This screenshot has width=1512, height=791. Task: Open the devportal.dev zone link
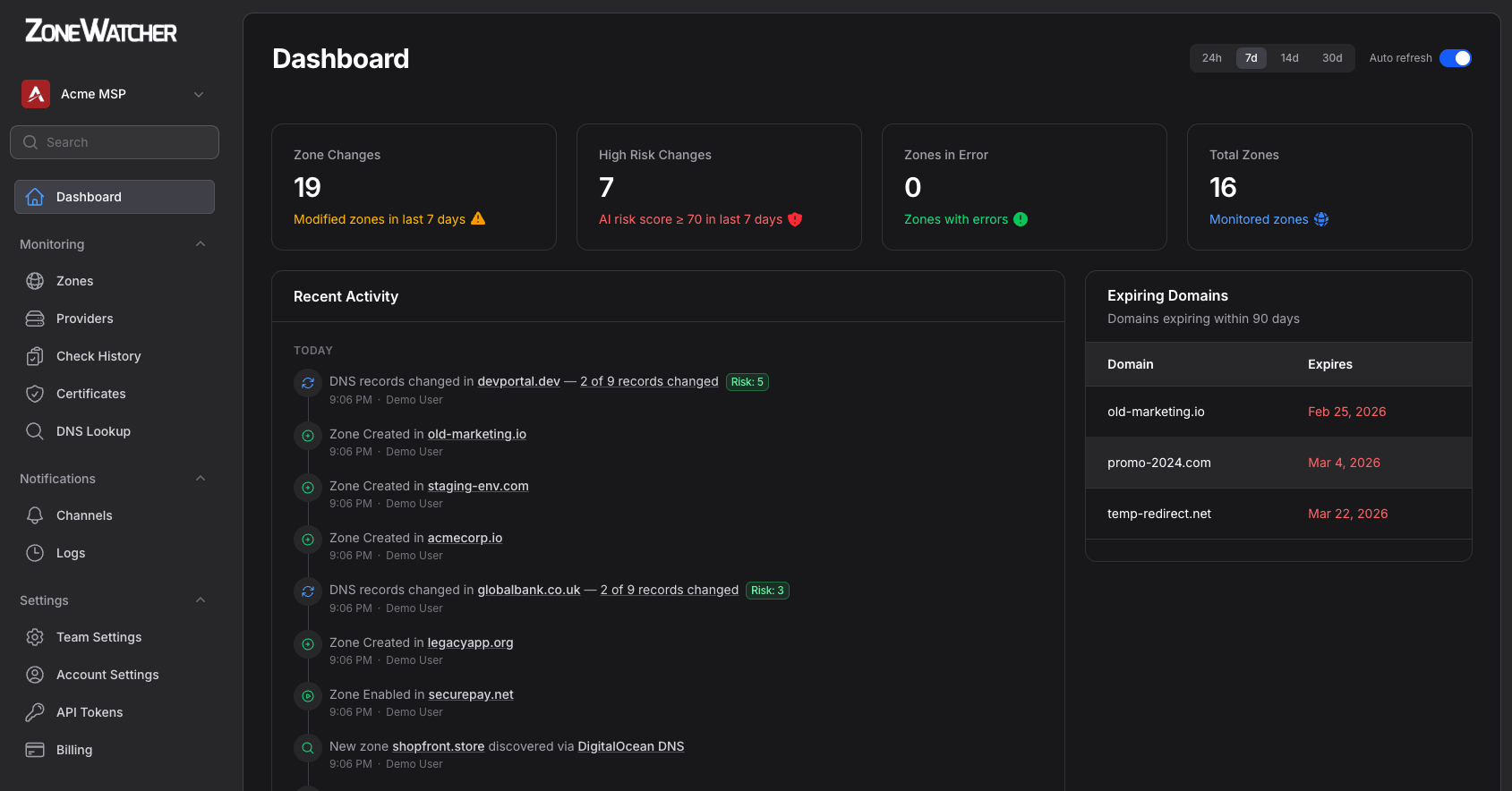coord(518,381)
